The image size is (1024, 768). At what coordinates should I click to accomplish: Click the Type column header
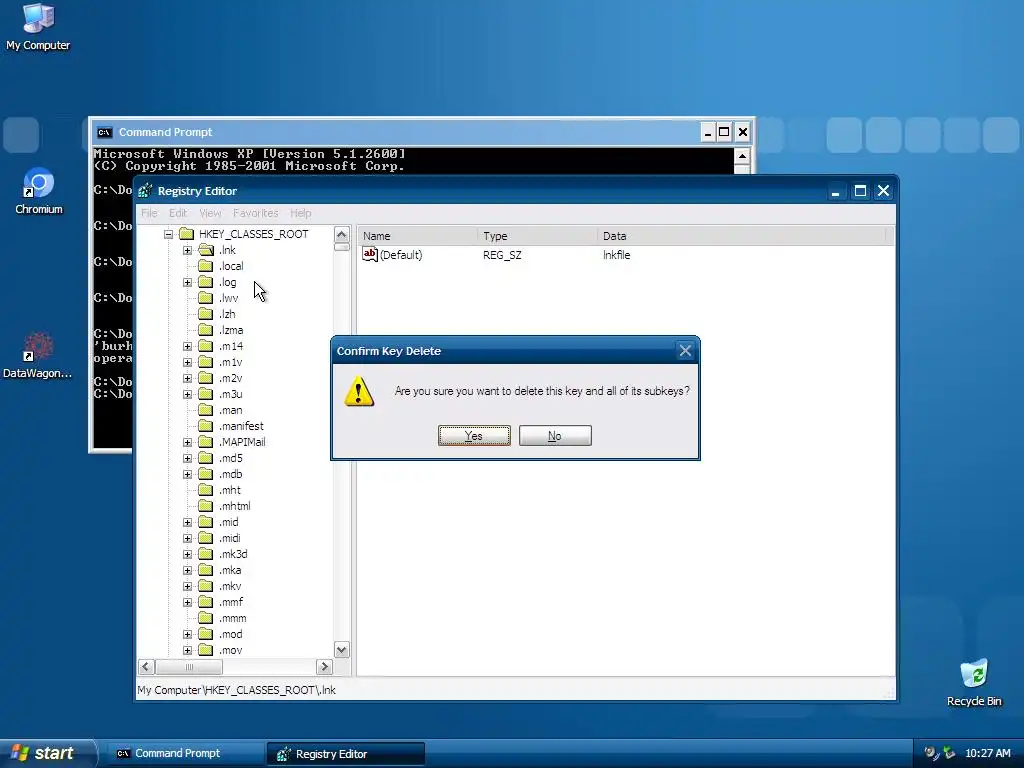[x=537, y=236]
